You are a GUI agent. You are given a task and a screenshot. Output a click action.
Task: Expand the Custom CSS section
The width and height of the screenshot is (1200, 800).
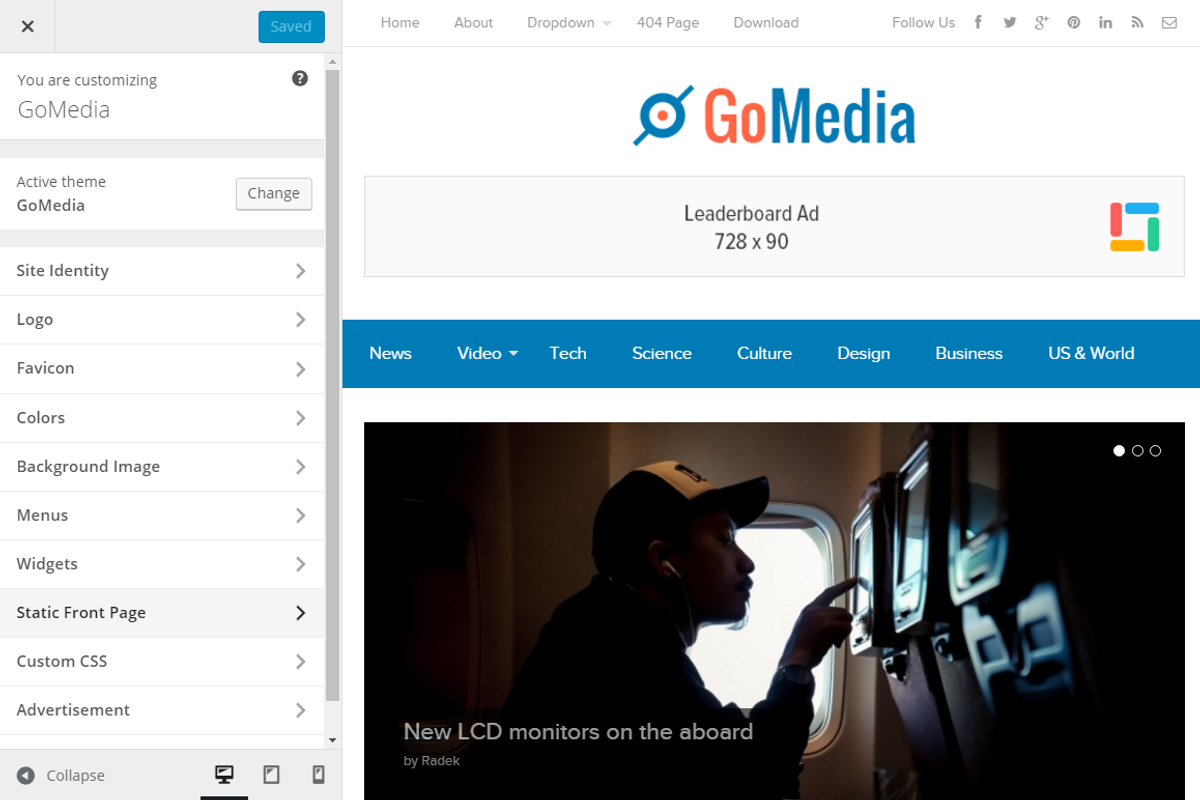(x=162, y=662)
